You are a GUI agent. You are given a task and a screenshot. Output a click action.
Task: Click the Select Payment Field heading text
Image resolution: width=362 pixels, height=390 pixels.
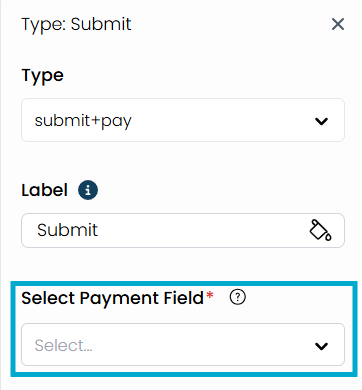tap(112, 298)
